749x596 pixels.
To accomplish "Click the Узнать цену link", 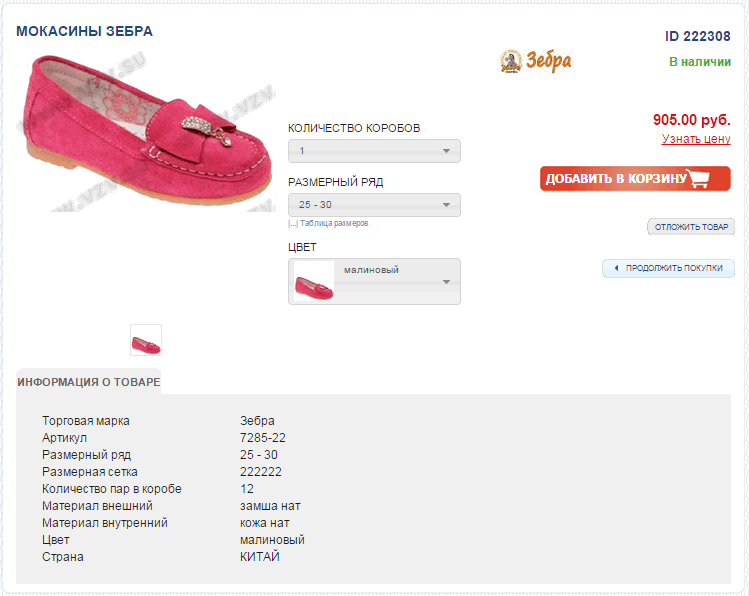I will coord(696,139).
